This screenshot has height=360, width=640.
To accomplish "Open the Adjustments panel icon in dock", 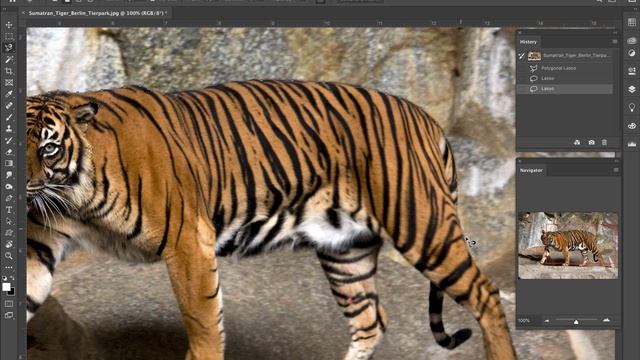I will pyautogui.click(x=632, y=53).
